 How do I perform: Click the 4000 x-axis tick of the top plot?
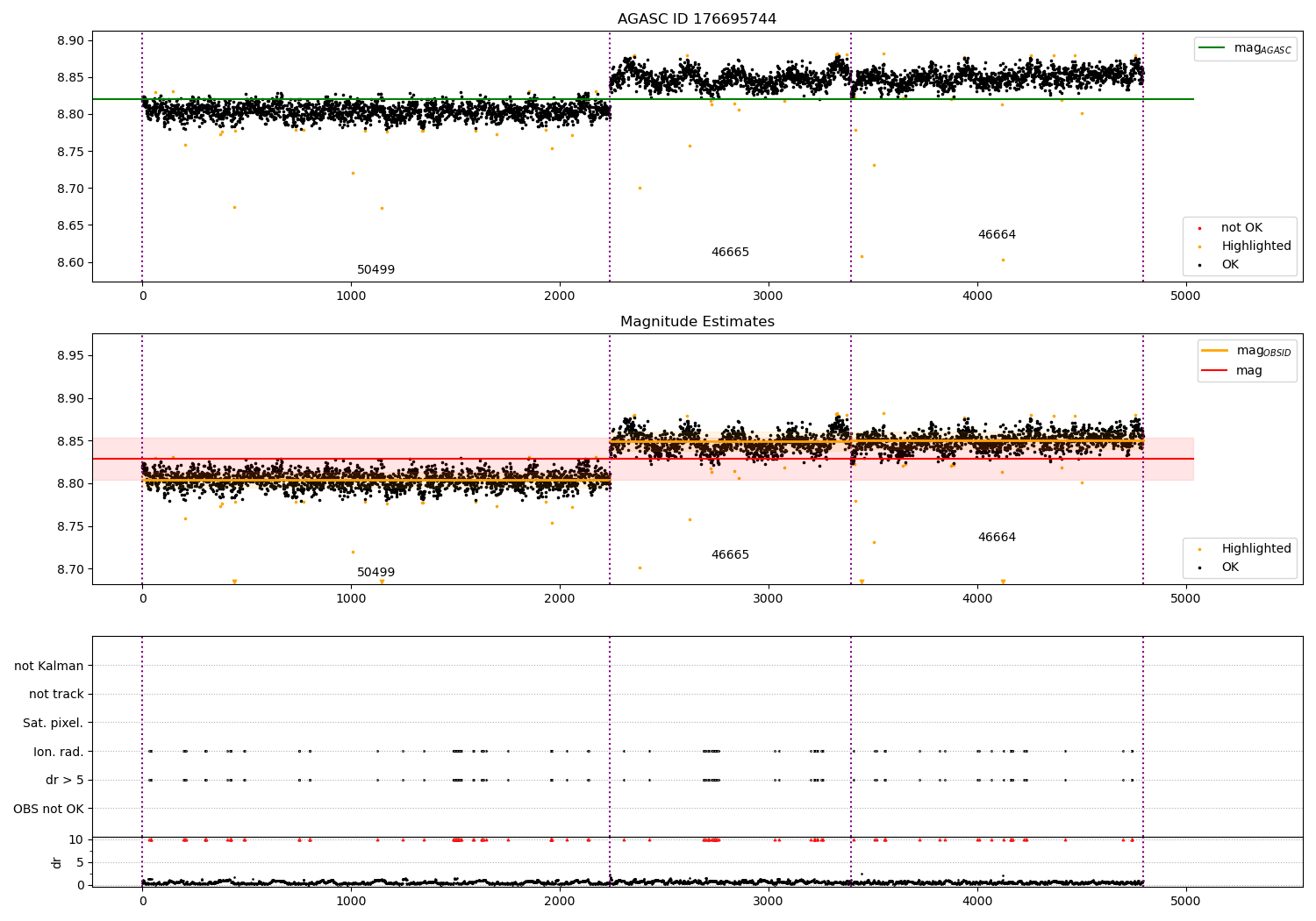[976, 296]
